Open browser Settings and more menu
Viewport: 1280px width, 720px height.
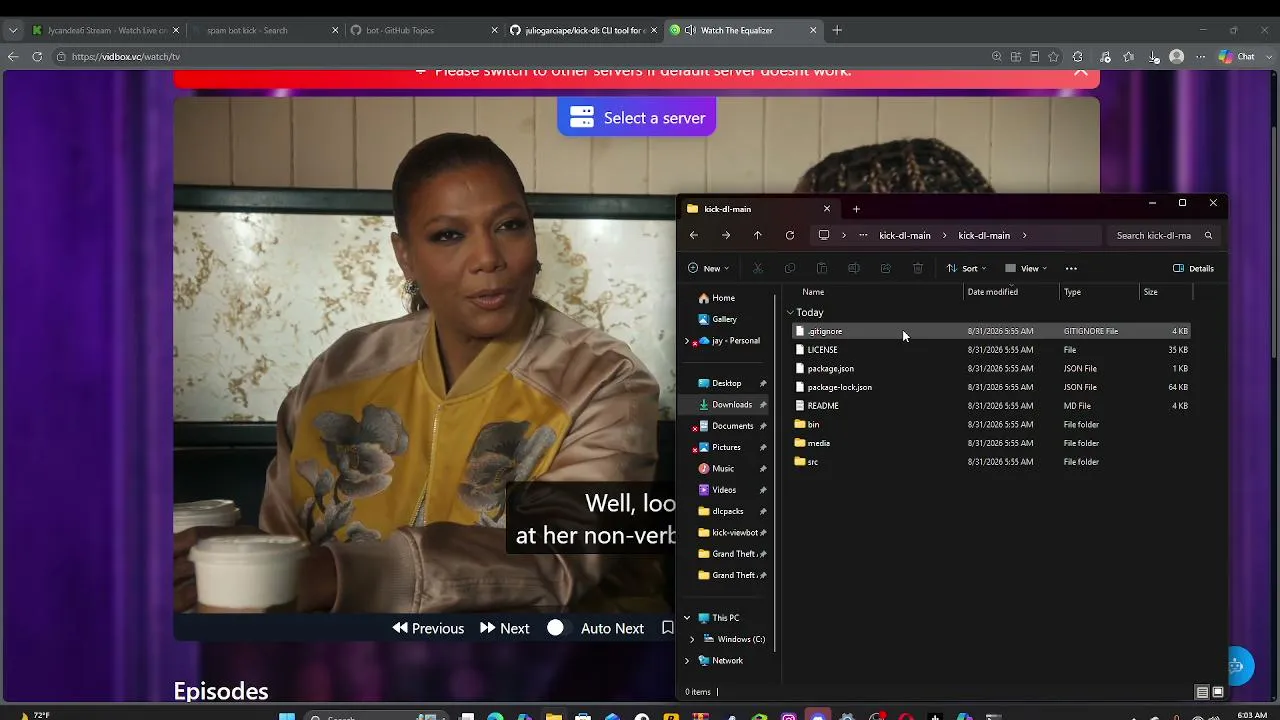1201,57
